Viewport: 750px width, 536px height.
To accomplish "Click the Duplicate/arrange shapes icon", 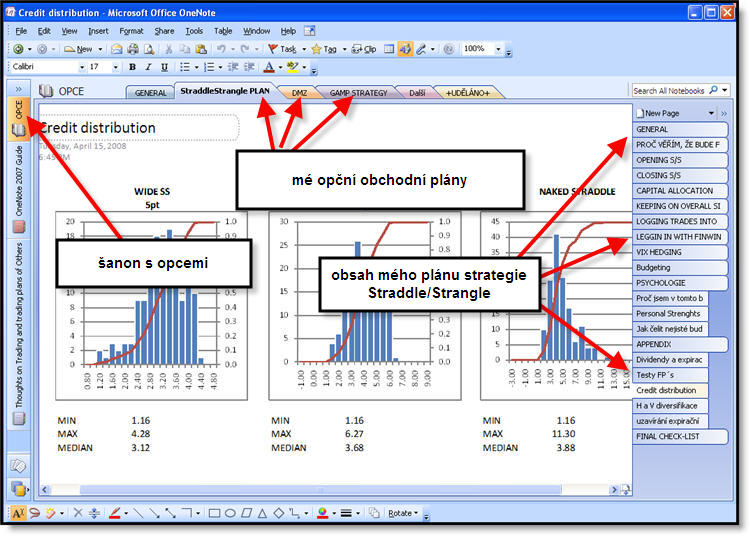I will coord(374,514).
